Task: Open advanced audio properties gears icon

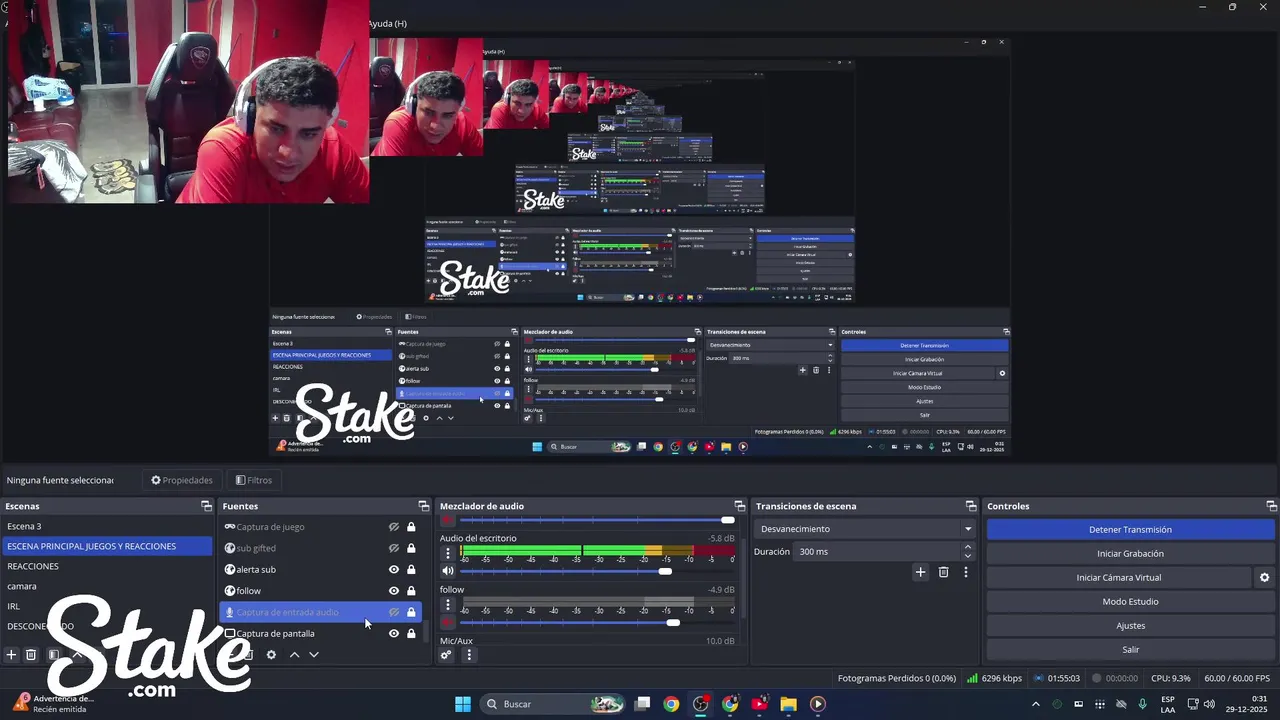Action: pos(446,655)
